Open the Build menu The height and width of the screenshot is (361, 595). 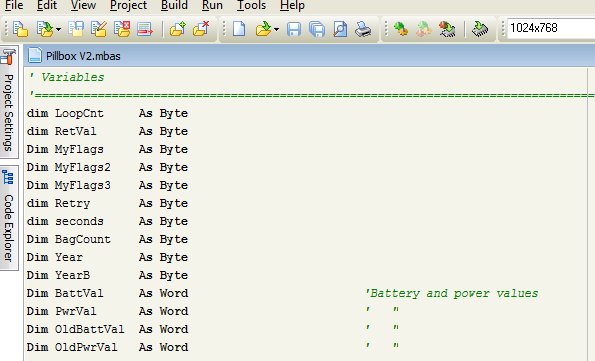(174, 6)
